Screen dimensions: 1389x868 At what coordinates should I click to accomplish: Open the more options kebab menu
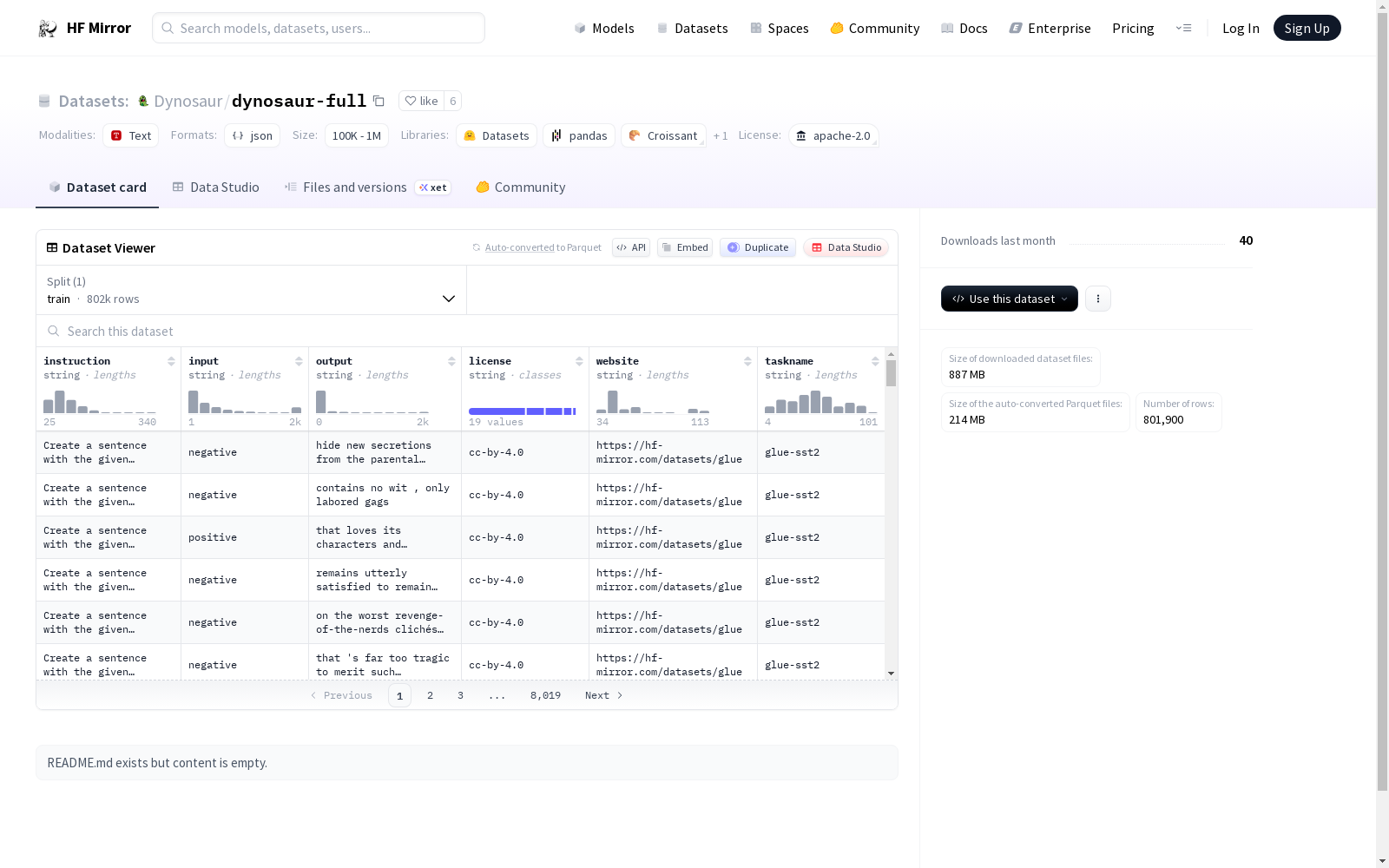click(x=1097, y=299)
